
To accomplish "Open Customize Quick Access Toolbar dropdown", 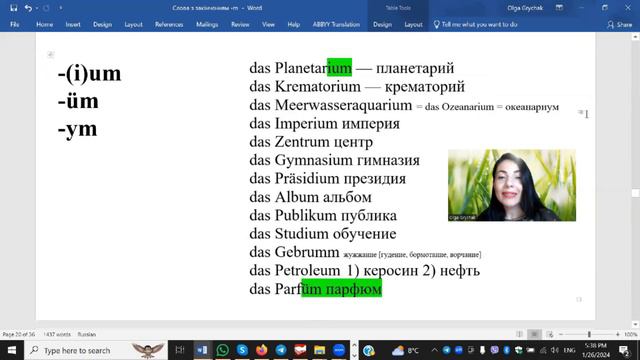I will click(x=60, y=8).
